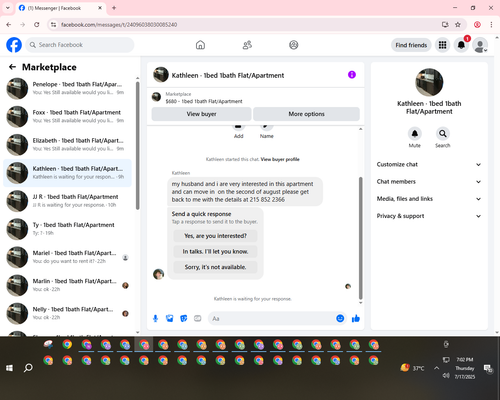Click Kathleen's large listing thumbnail in right panel
Viewport: 500px width, 400px height.
429,82
